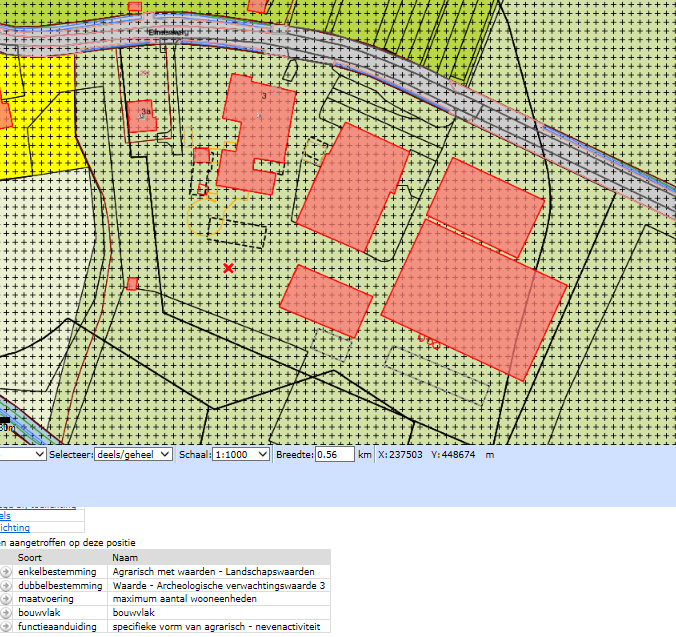The width and height of the screenshot is (676, 637).
Task: Select 'specifieke vorm van agrarisch - nevenactiviteit' cell
Action: (x=219, y=627)
